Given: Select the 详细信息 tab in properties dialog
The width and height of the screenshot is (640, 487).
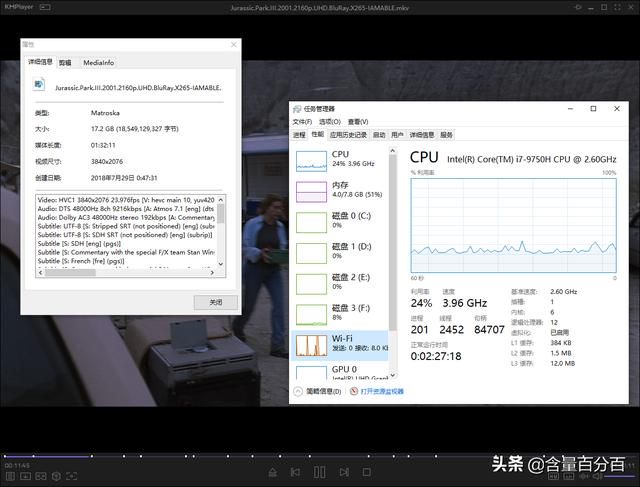Looking at the screenshot, I should click(40, 62).
